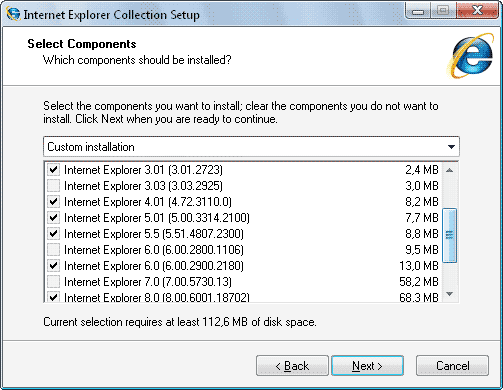Click the scroll down arrow of component list
The width and height of the screenshot is (503, 390).
coord(450,294)
